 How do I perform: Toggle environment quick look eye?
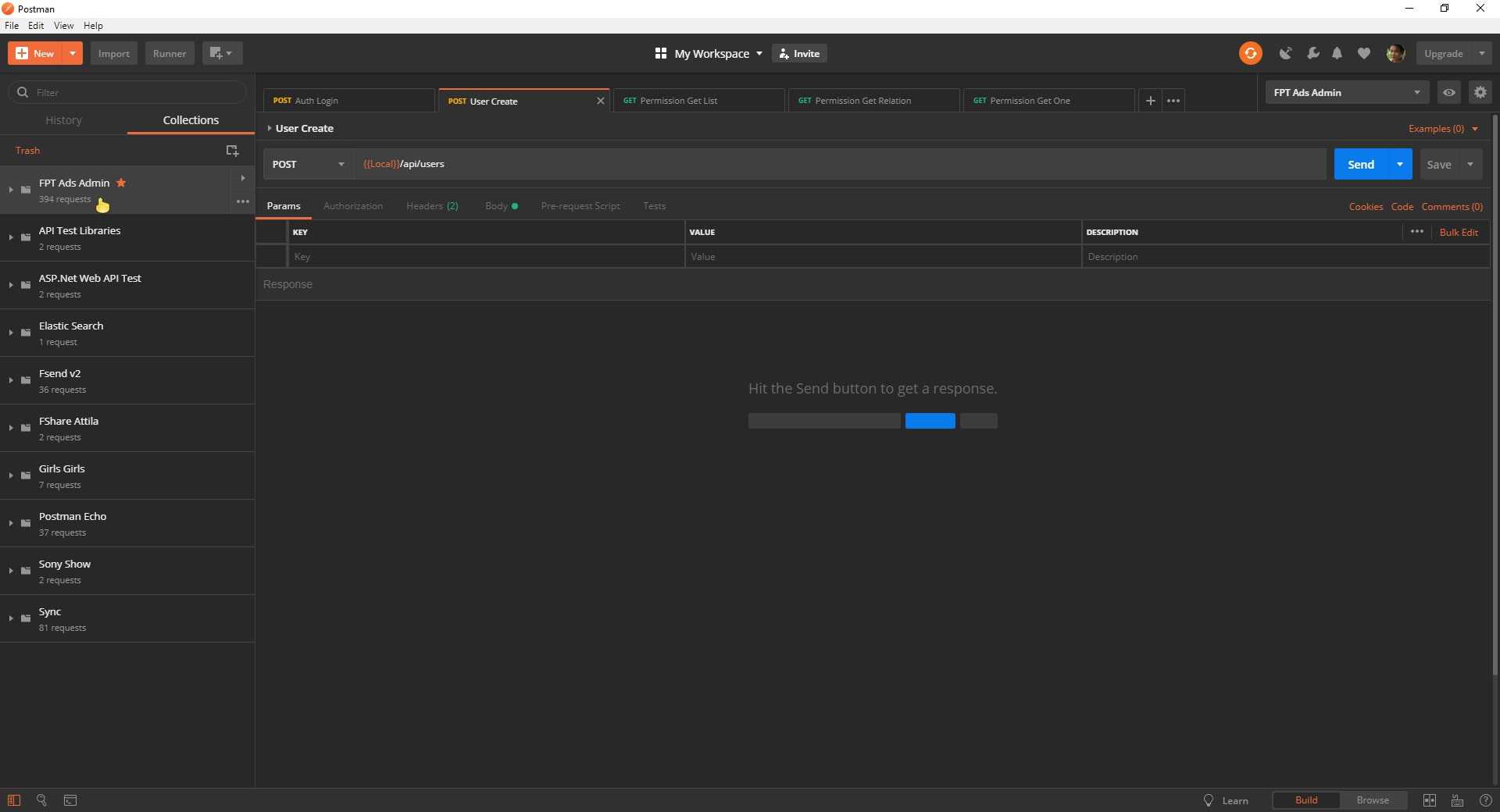(x=1448, y=92)
